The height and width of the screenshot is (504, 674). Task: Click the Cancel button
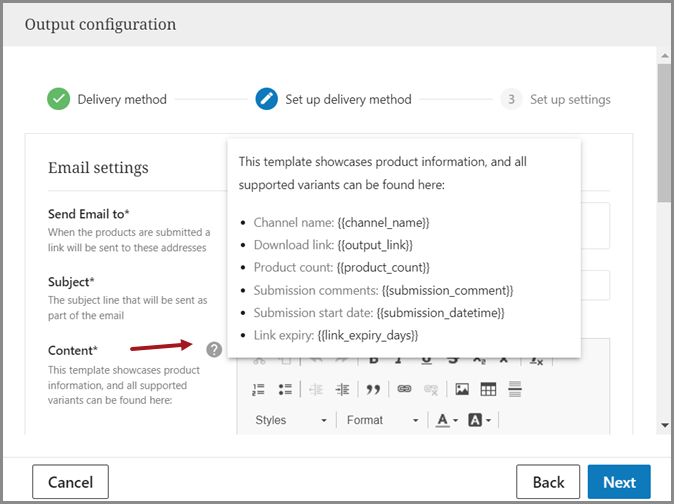(x=70, y=482)
